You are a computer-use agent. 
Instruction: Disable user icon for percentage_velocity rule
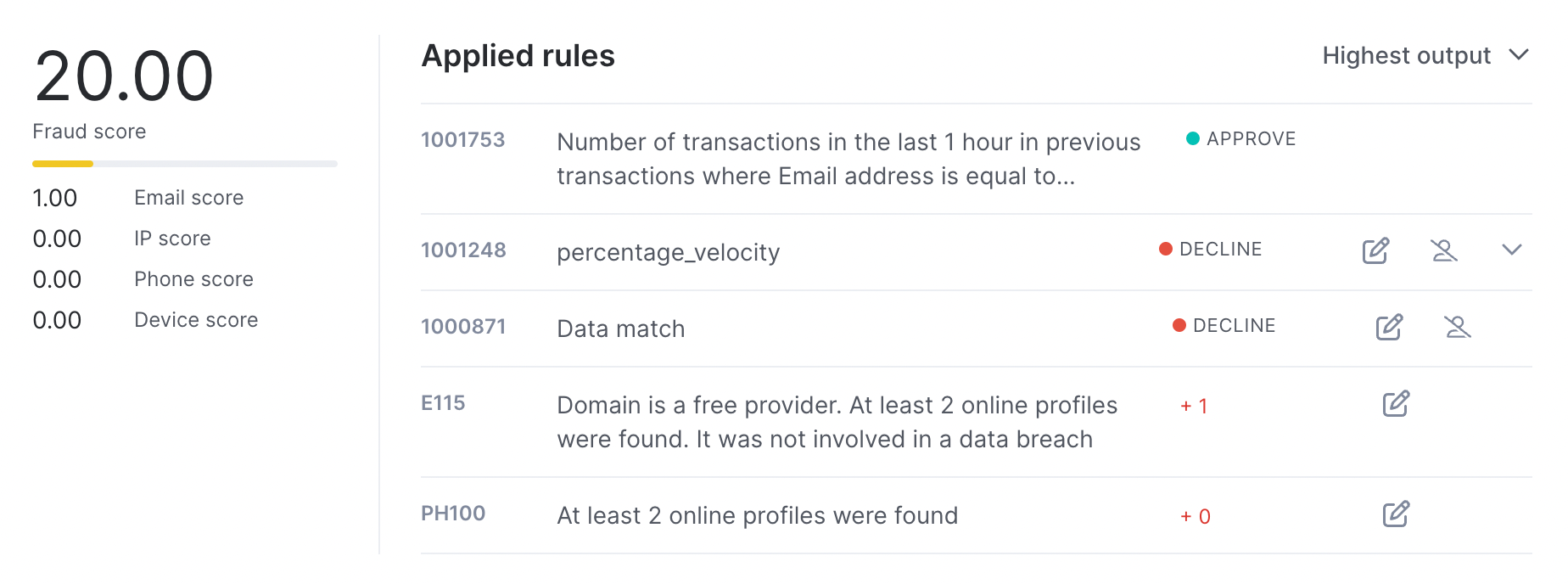tap(1444, 250)
